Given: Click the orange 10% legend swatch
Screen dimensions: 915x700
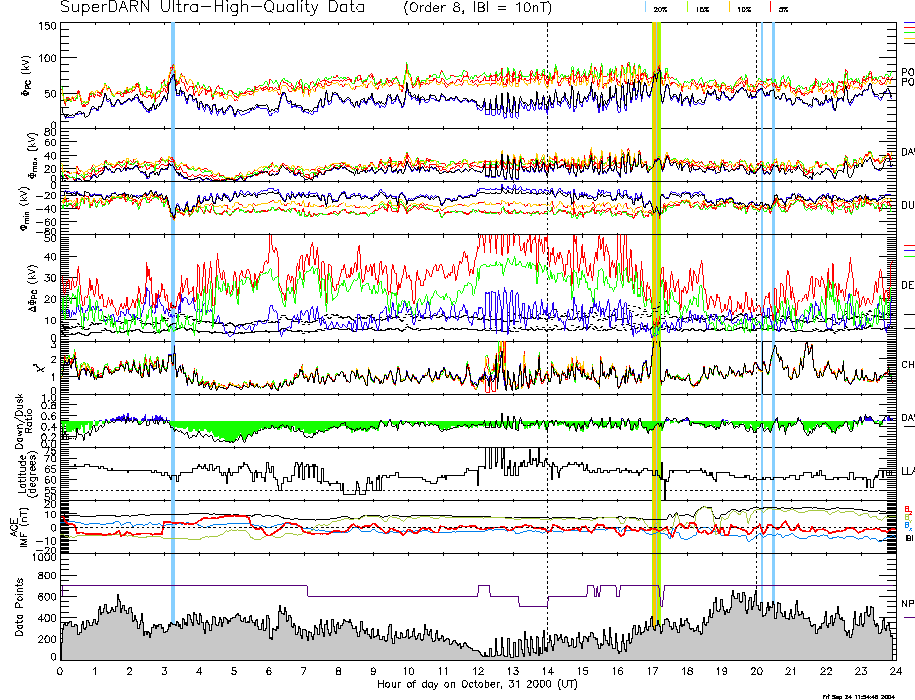Looking at the screenshot, I should (x=729, y=8).
